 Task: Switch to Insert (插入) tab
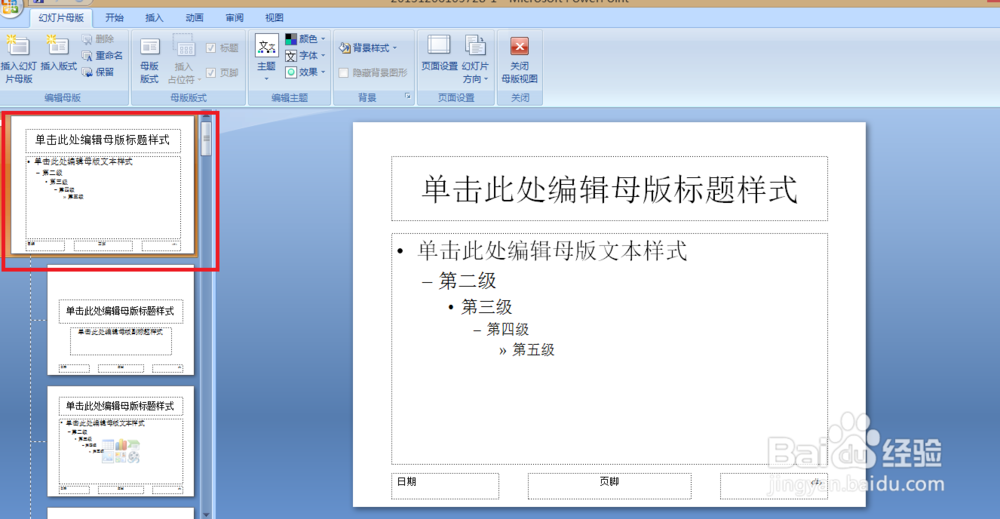click(154, 18)
